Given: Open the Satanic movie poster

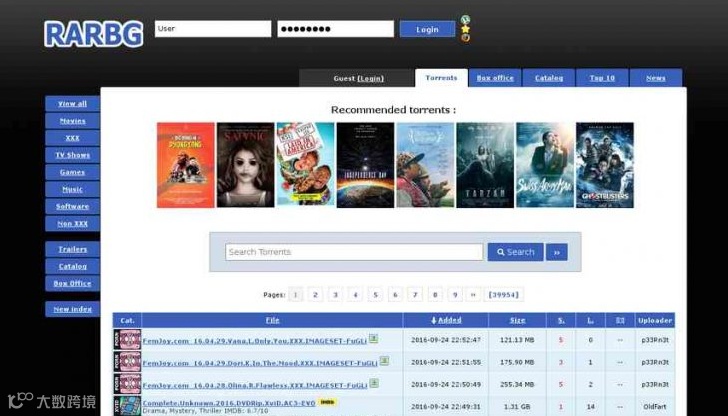Looking at the screenshot, I should (246, 165).
